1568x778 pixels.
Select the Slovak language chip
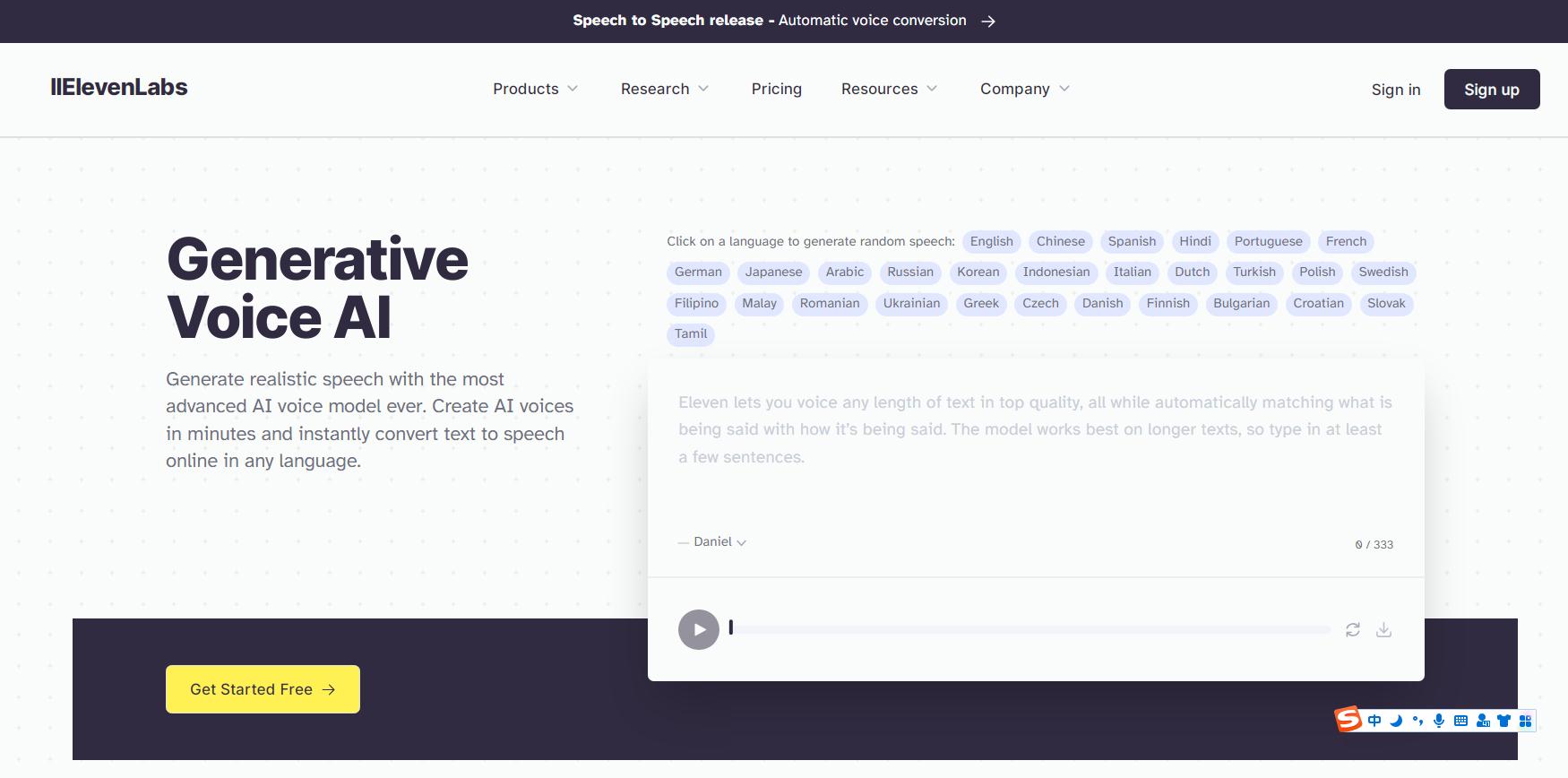1387,304
